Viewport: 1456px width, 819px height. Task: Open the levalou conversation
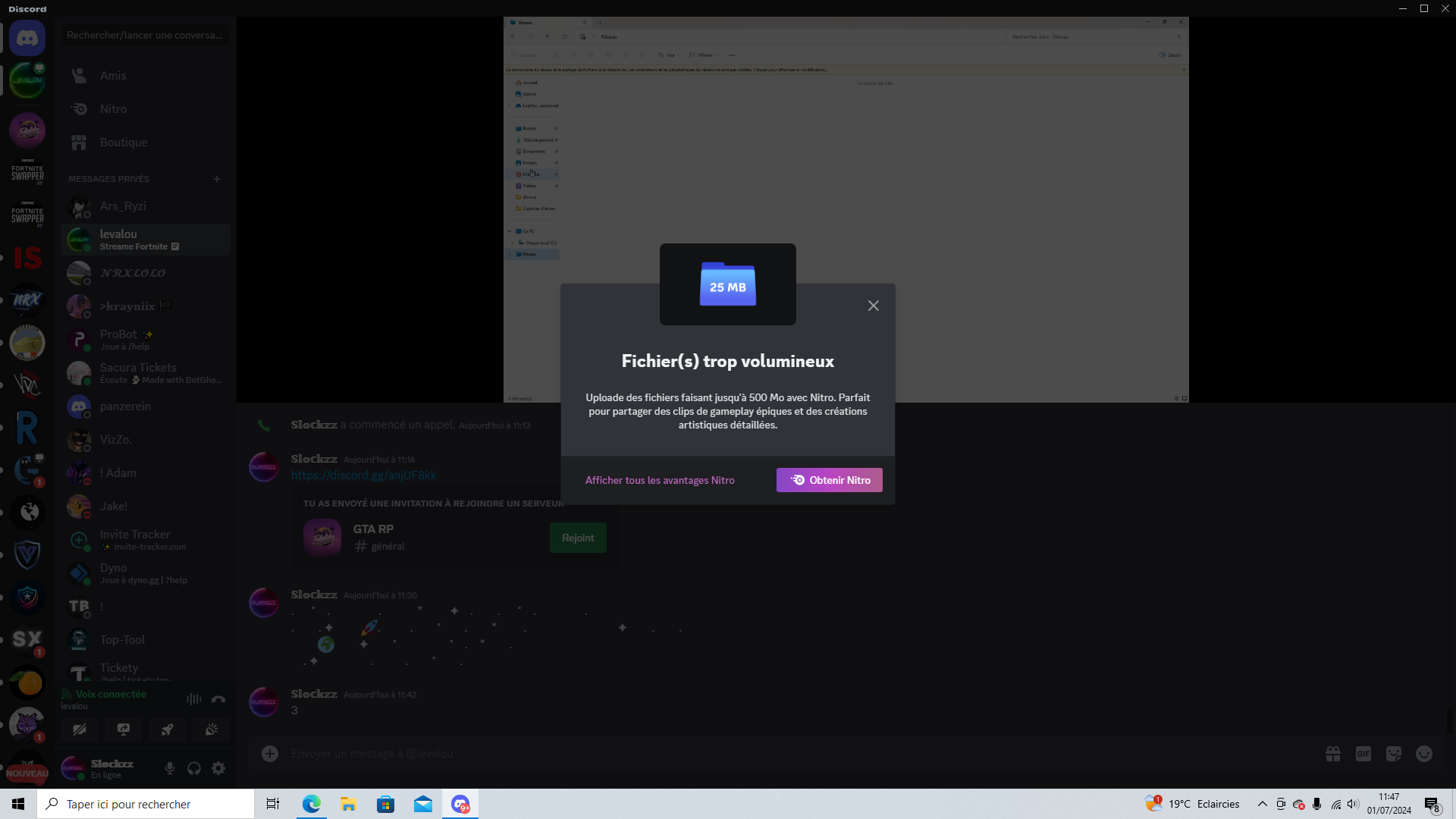coord(146,240)
